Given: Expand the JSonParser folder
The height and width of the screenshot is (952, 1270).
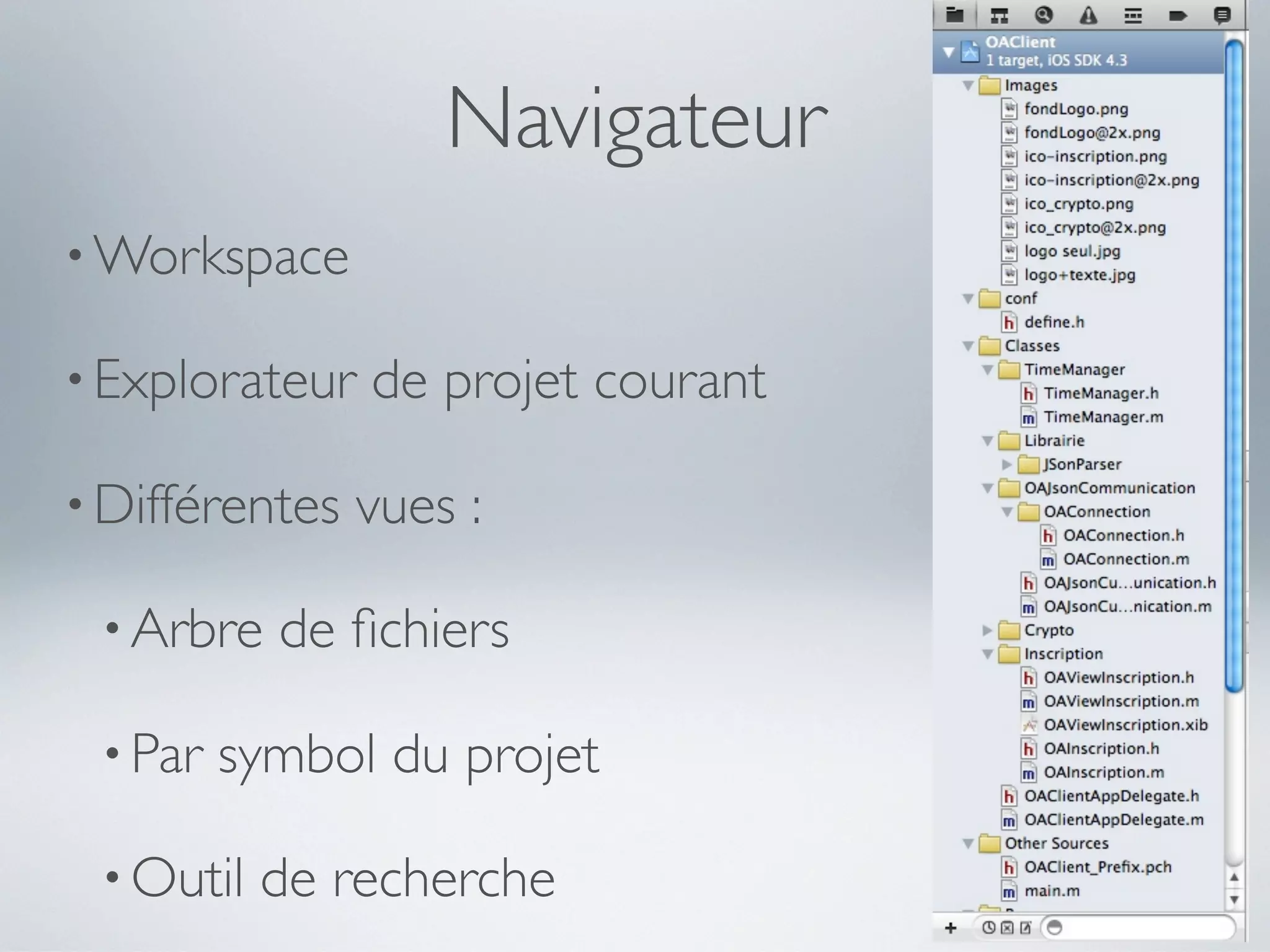Looking at the screenshot, I should point(1007,464).
